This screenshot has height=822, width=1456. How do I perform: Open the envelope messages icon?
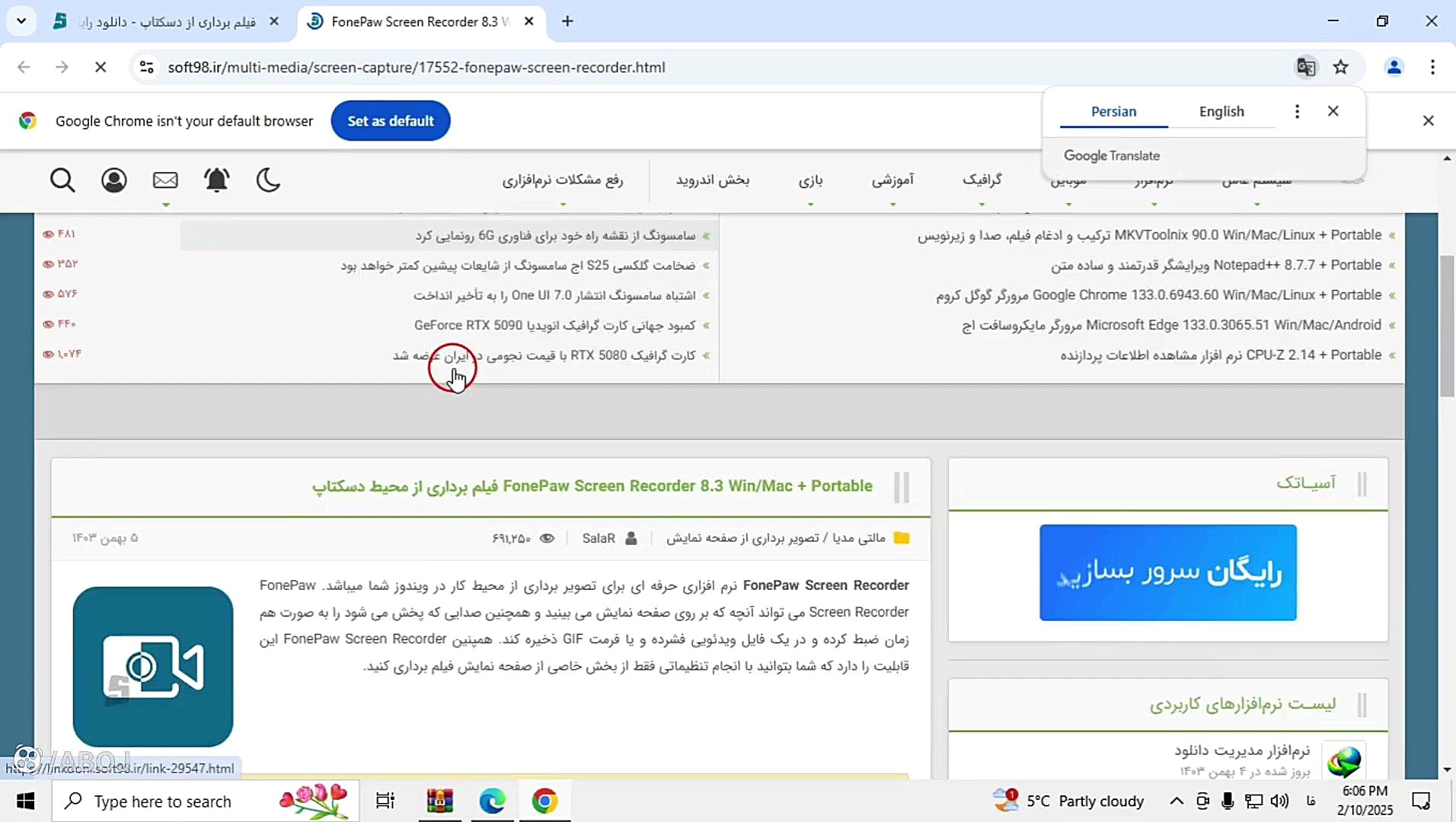point(165,180)
